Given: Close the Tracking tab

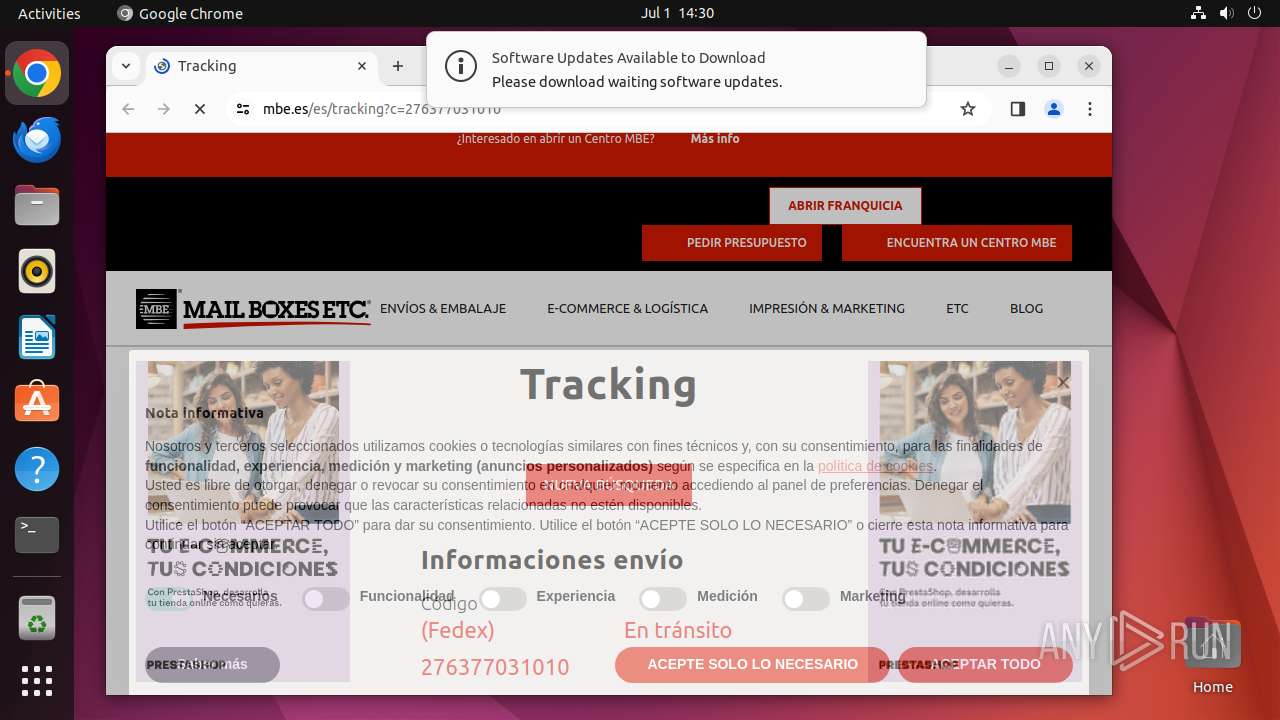Looking at the screenshot, I should 362,66.
